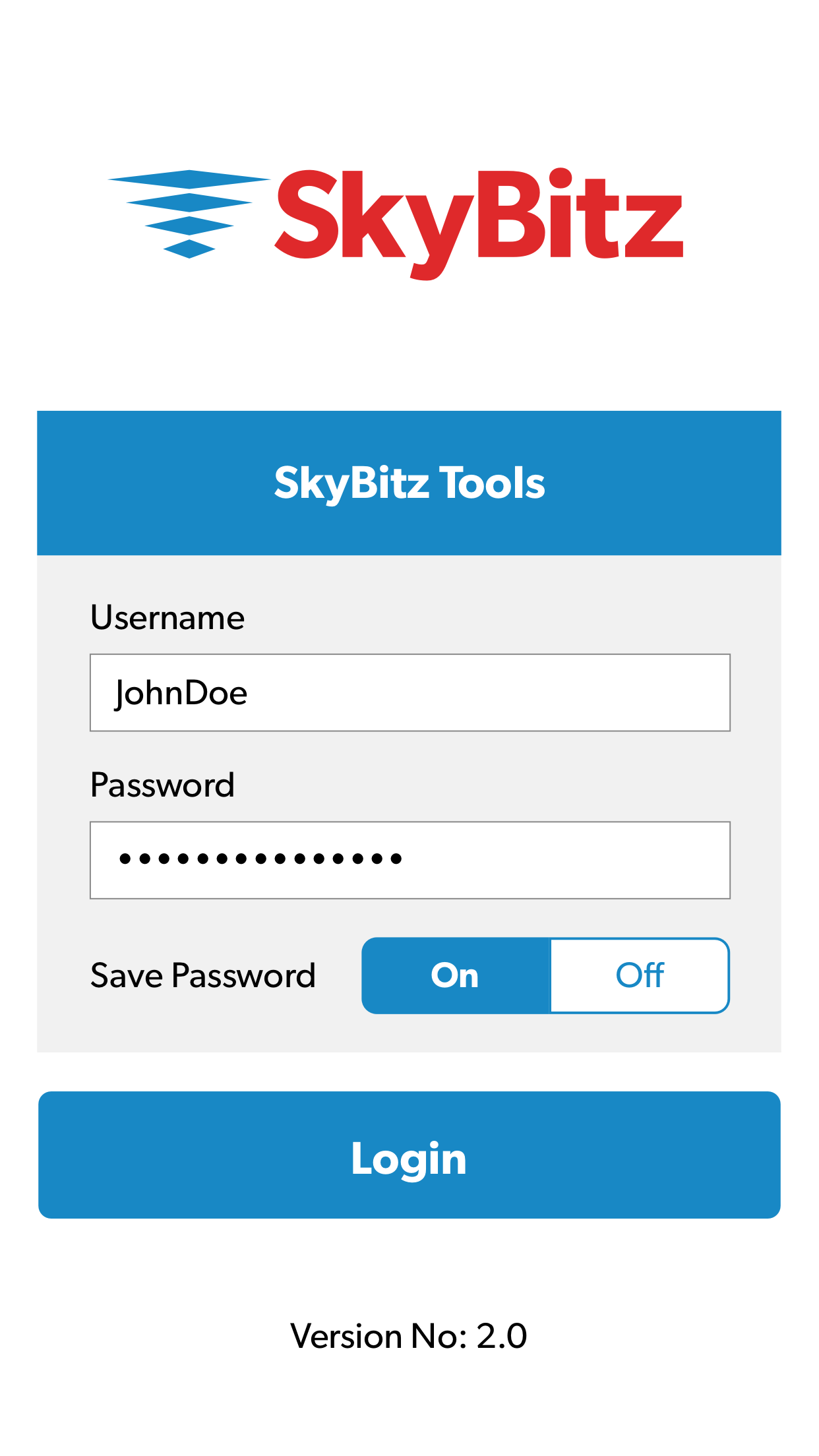Click the widest top bar of the logo icon
819x1456 pixels.
coord(189,179)
